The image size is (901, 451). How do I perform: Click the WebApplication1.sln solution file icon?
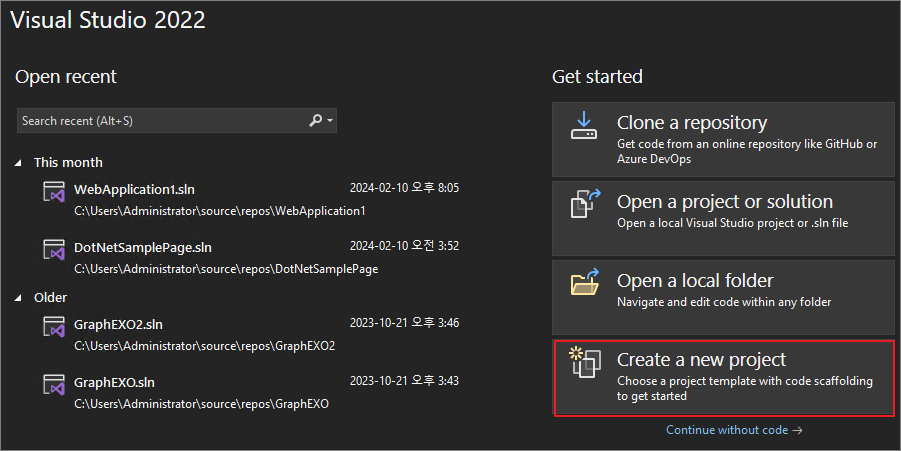coord(54,192)
